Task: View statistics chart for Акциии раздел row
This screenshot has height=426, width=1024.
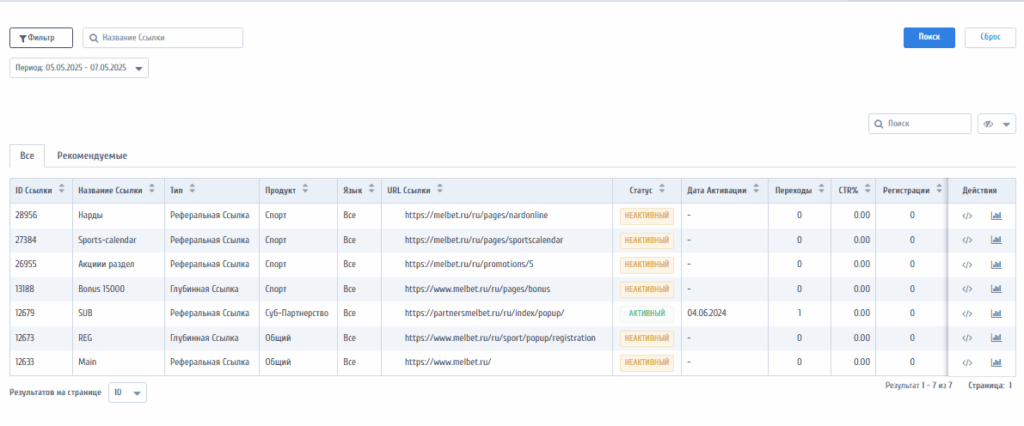Action: (x=996, y=265)
